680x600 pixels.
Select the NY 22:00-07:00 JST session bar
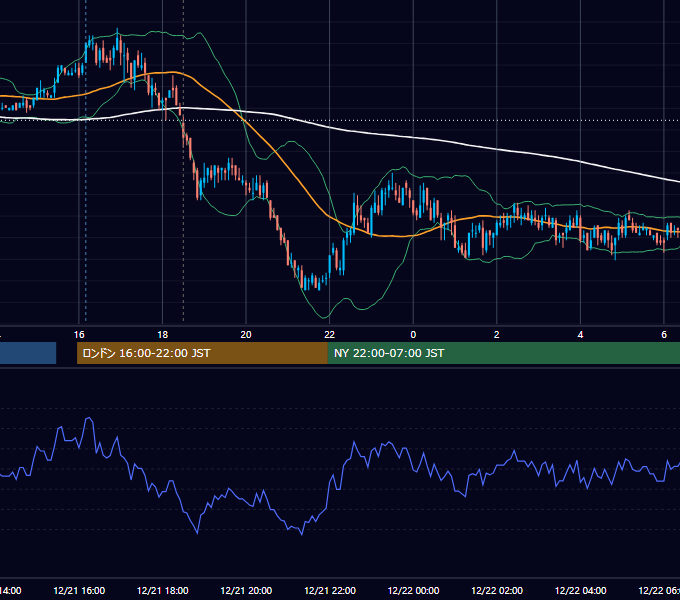(x=503, y=353)
